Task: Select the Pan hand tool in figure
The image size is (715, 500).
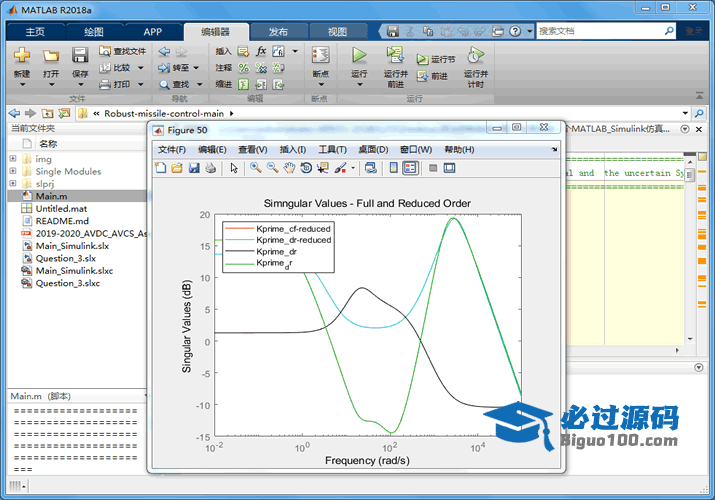Action: point(289,168)
